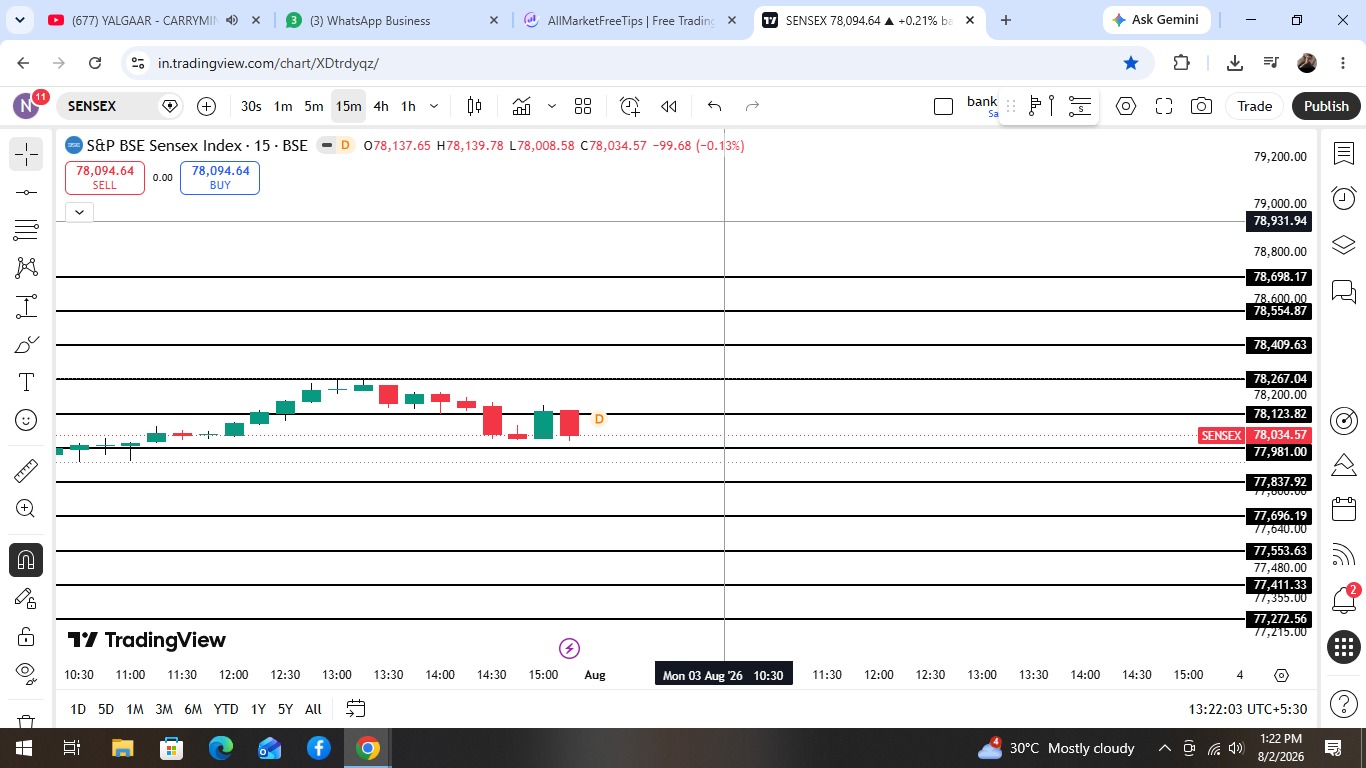Toggle the layout selection square checkbox
Image resolution: width=1366 pixels, height=768 pixels.
(x=943, y=106)
